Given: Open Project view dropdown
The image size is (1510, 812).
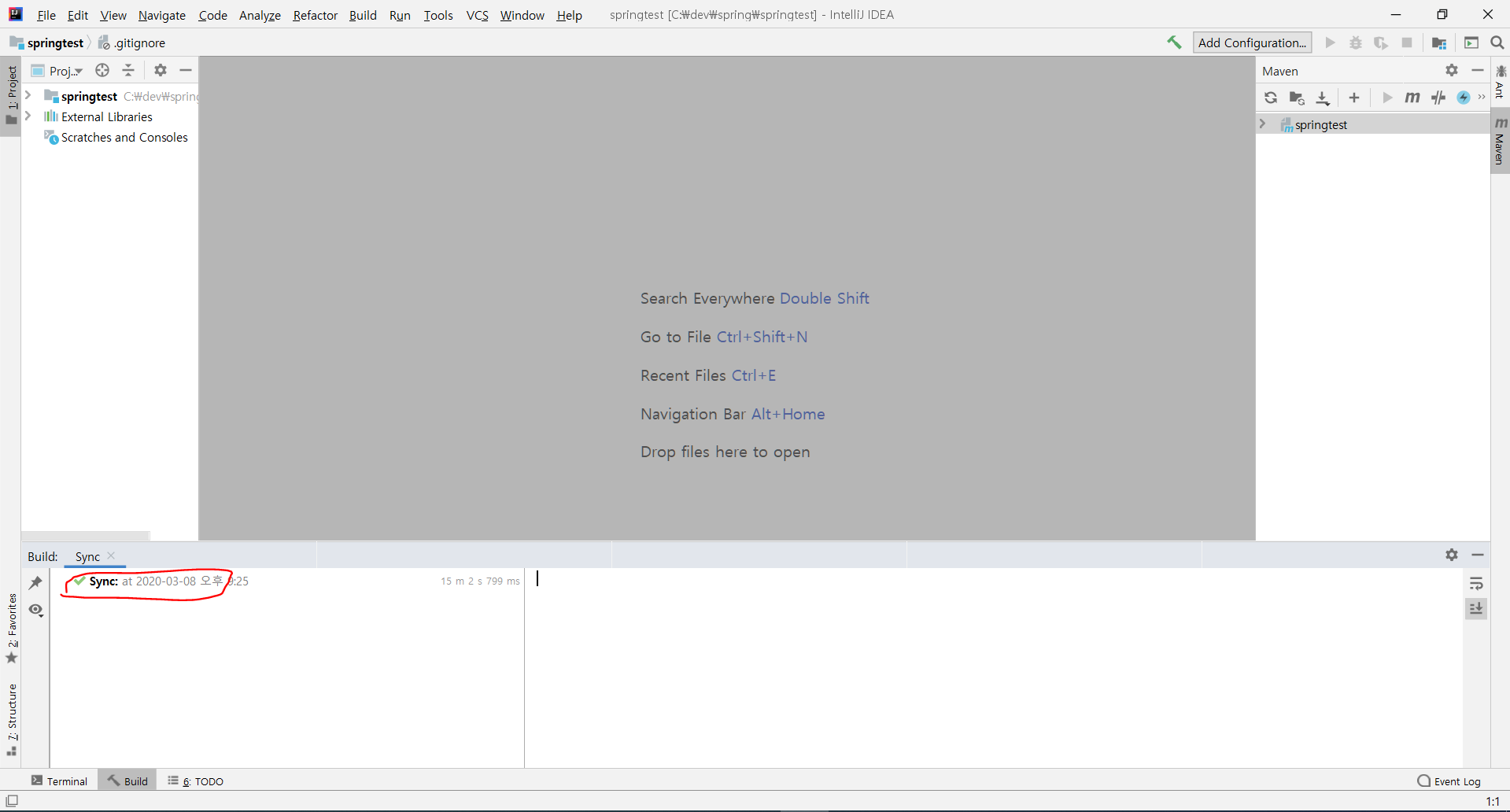Looking at the screenshot, I should pos(57,71).
